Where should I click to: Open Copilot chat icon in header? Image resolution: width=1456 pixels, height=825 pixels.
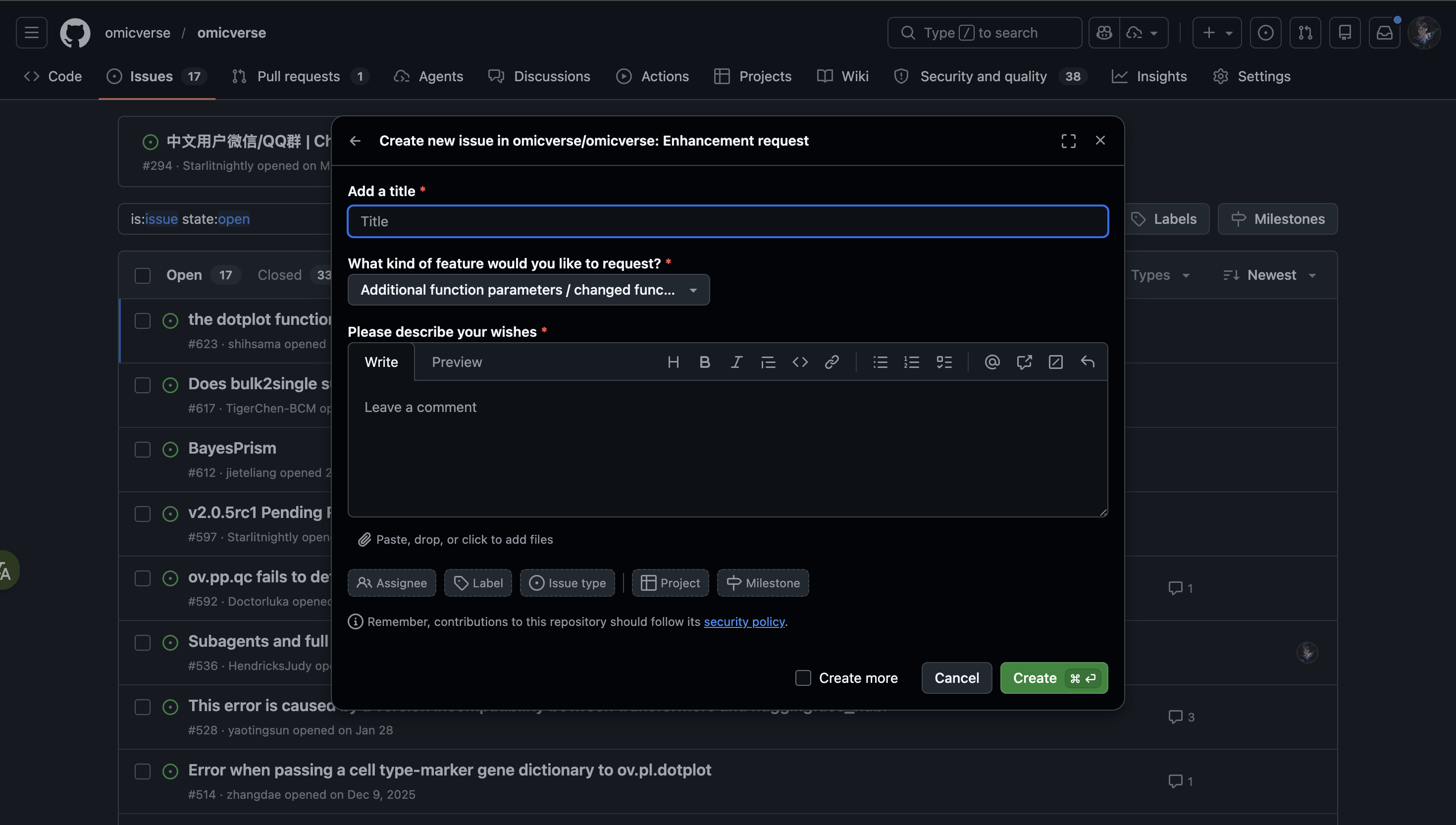click(1103, 33)
